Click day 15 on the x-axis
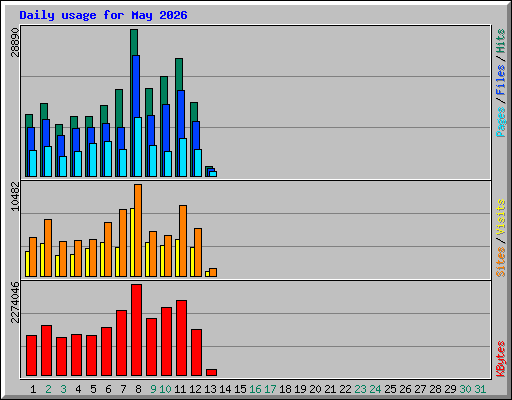This screenshot has height=400, width=512. tap(240, 389)
